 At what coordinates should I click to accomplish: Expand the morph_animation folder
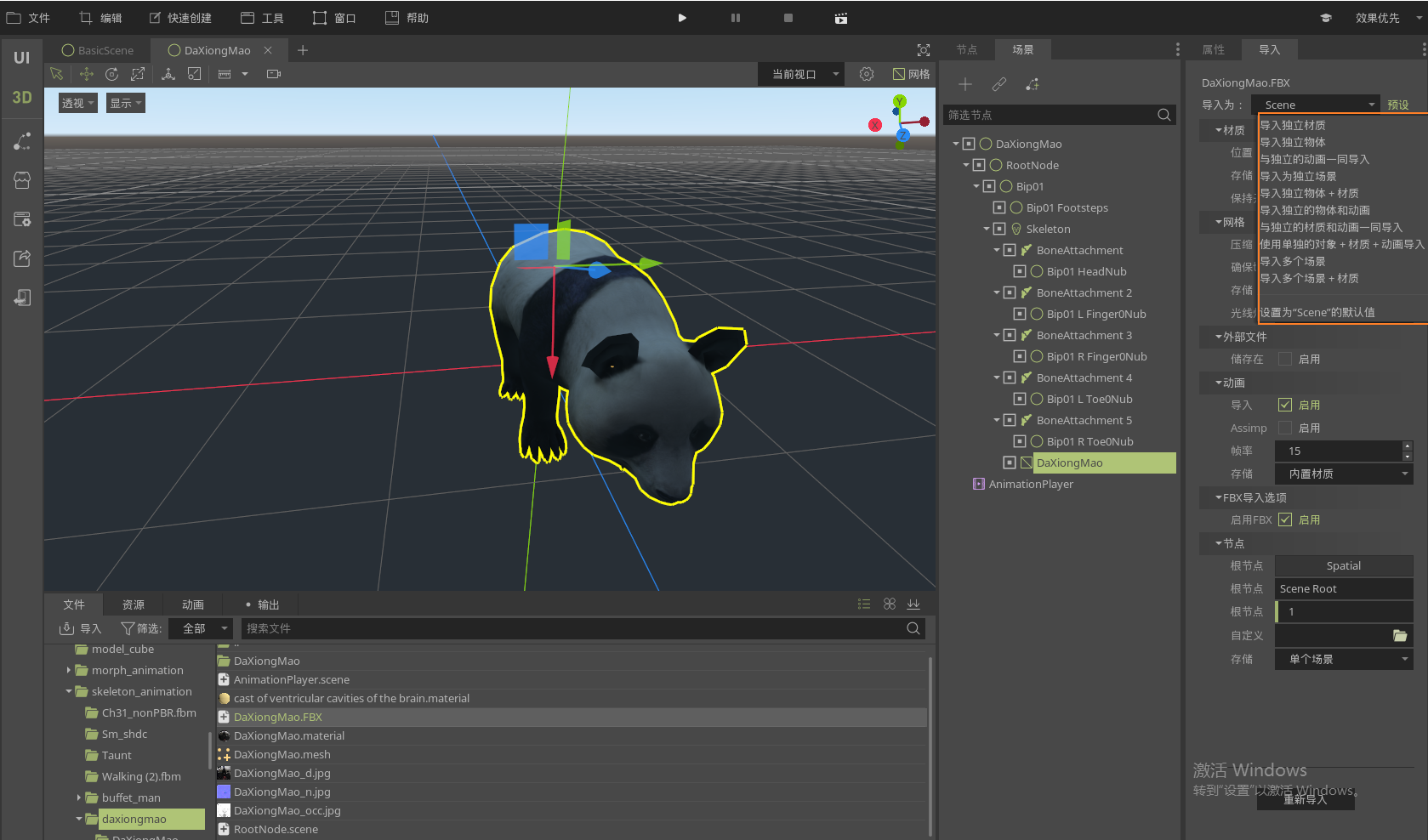tap(68, 670)
